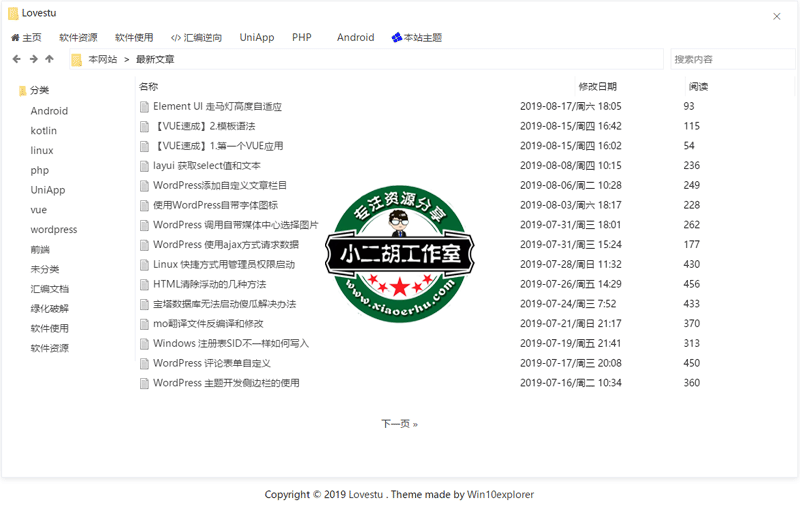
Task: Click the 搜索内容 search input field
Action: [731, 60]
